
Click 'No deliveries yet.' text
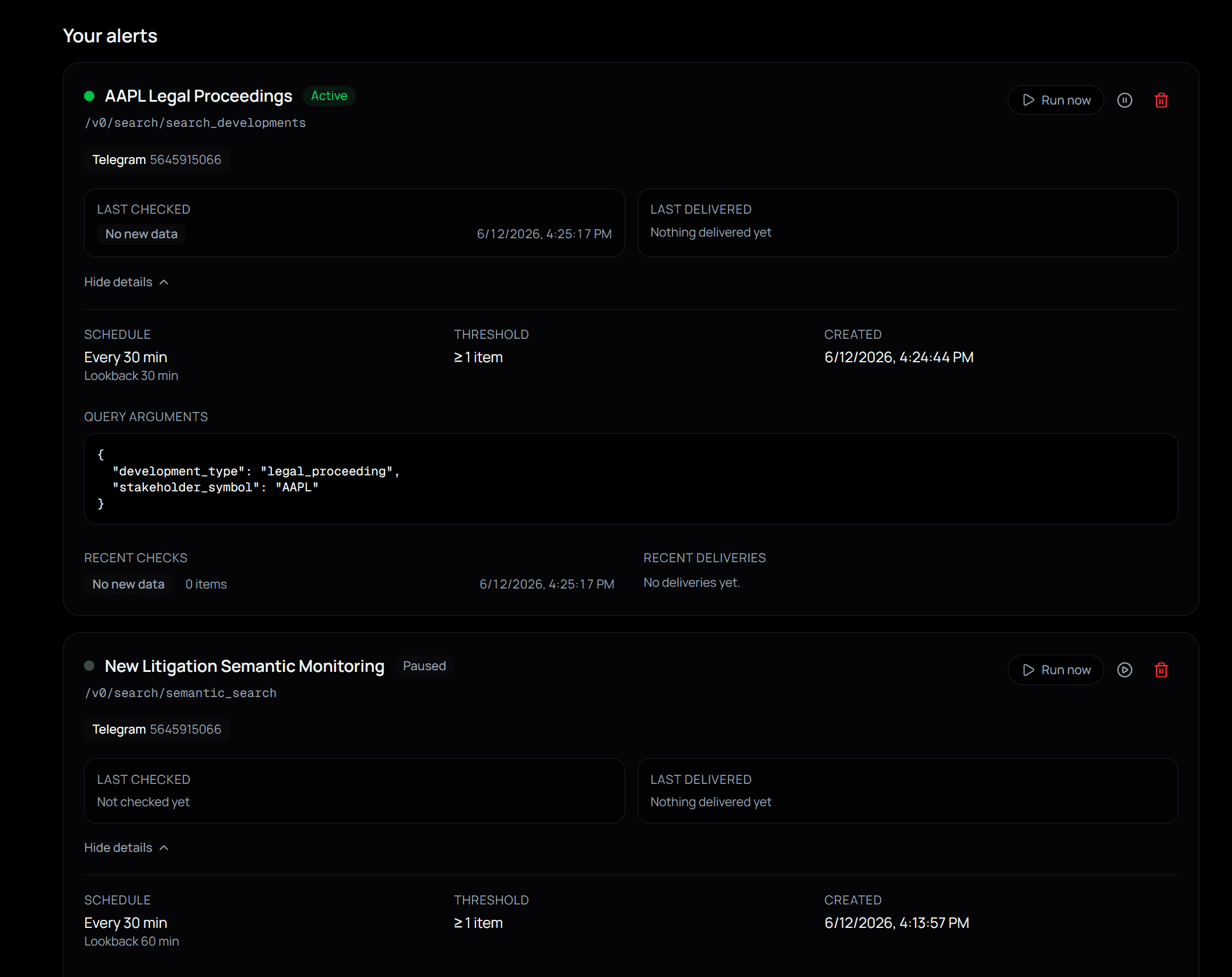pyautogui.click(x=691, y=583)
